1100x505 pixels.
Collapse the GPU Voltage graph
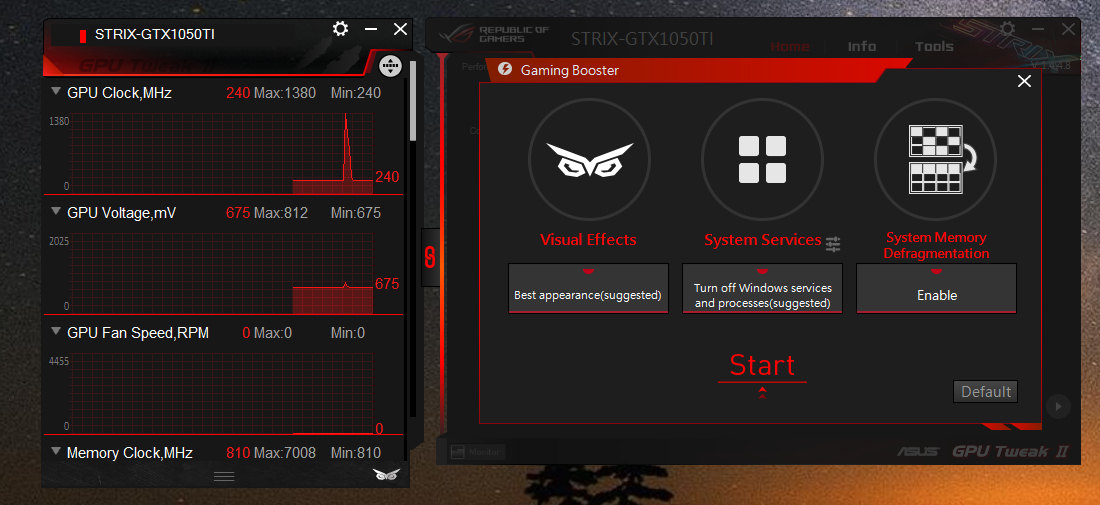(x=56, y=211)
